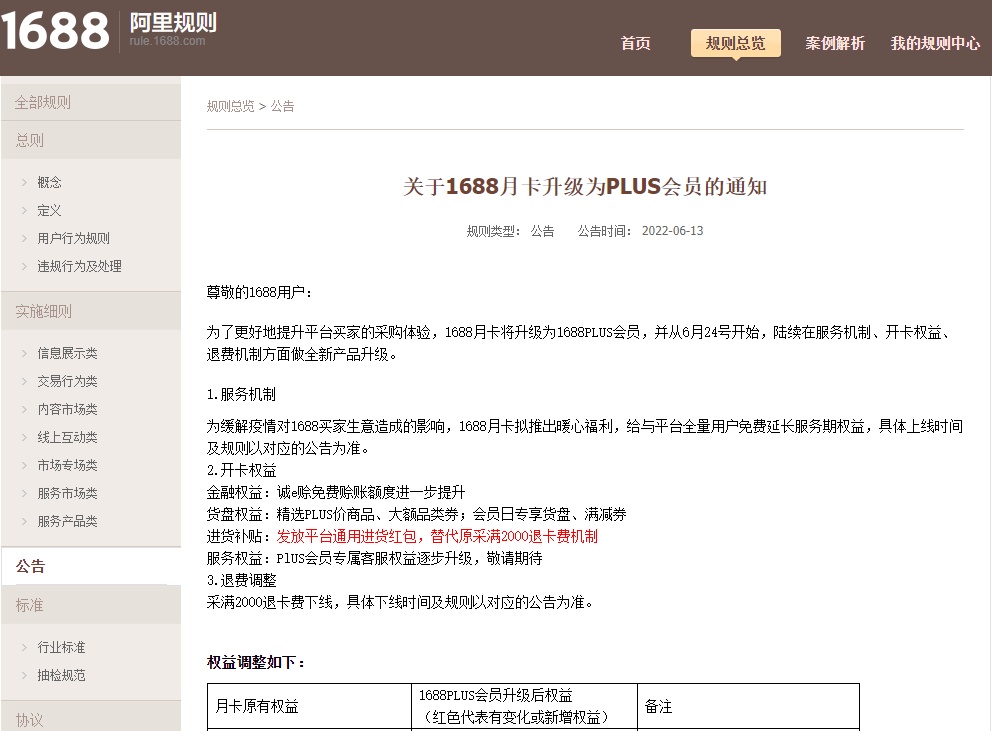
Task: Click the arrow beside 行业标准
Action: (x=24, y=647)
